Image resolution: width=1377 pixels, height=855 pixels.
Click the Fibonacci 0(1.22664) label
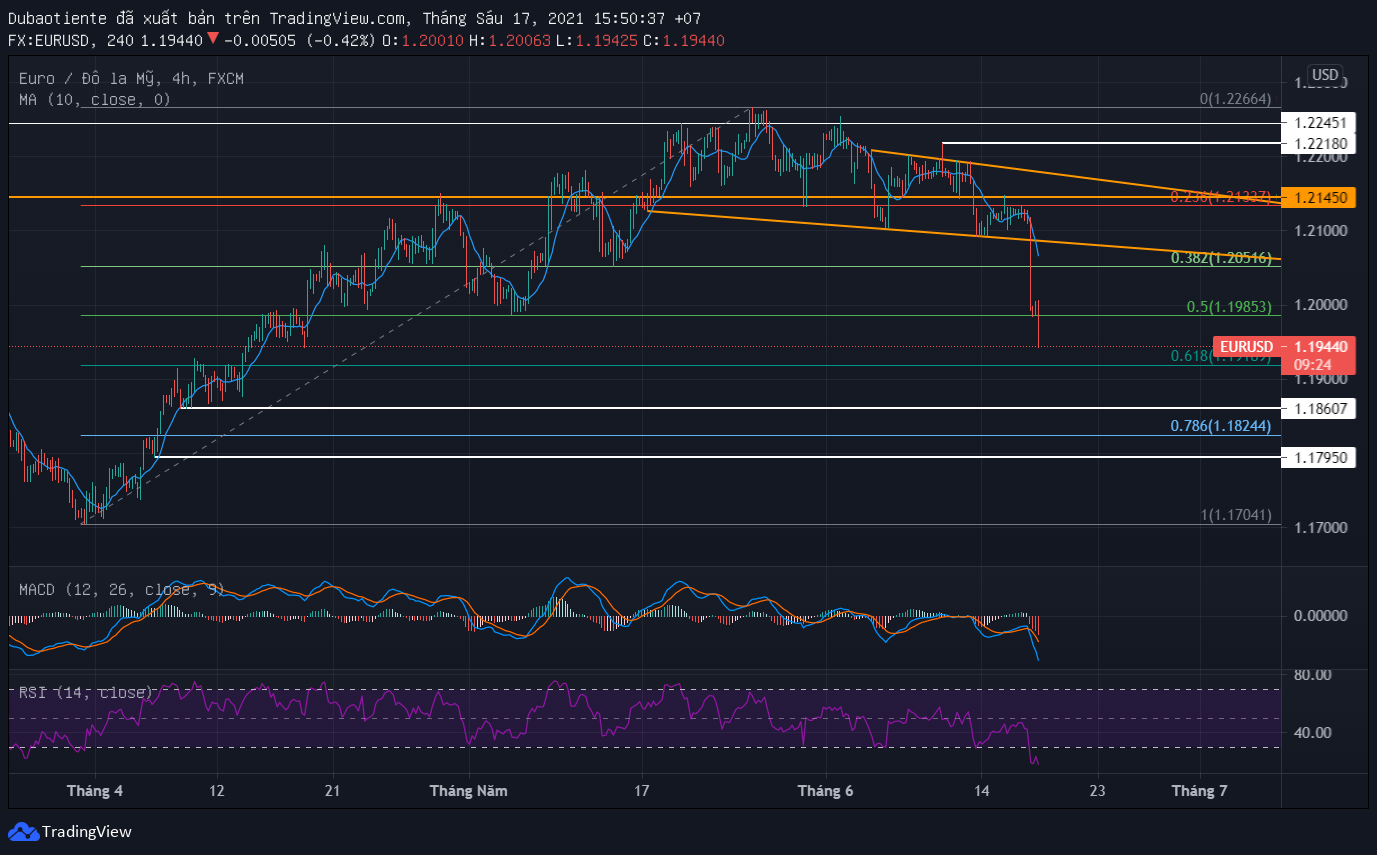tap(1236, 99)
